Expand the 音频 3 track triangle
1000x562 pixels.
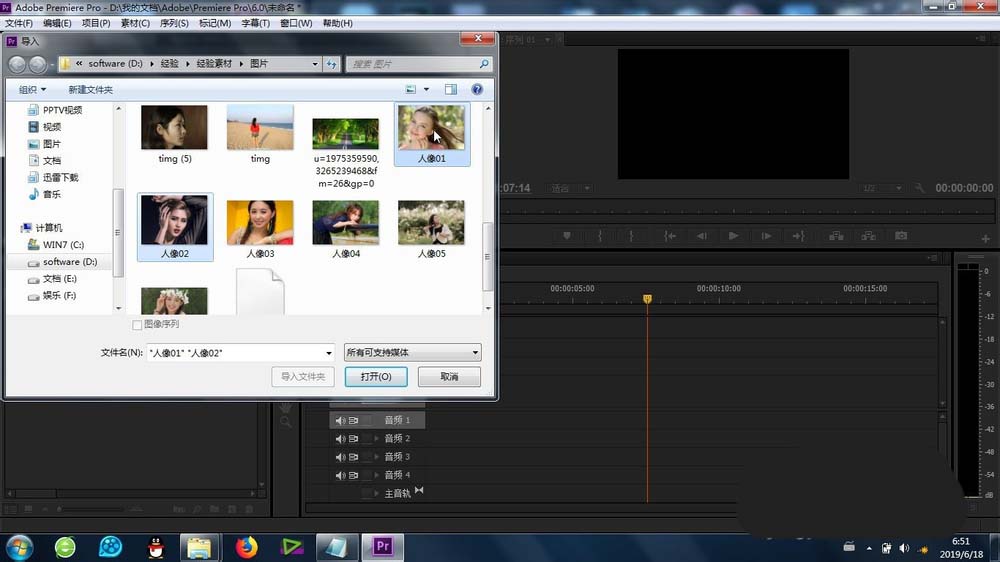pyautogui.click(x=377, y=457)
